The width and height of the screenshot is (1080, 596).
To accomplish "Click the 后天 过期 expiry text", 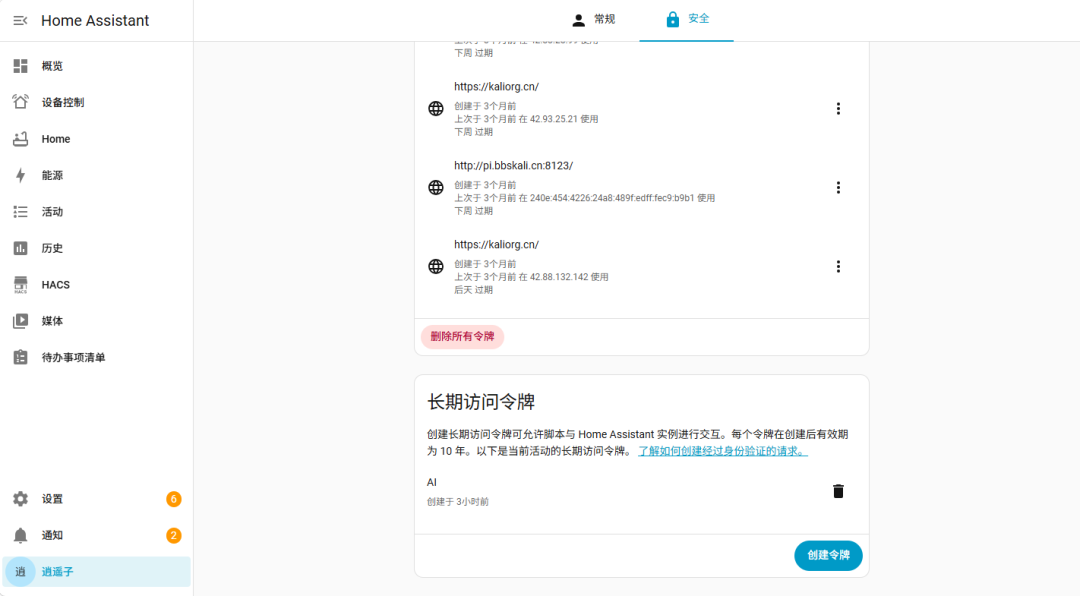I will [473, 290].
